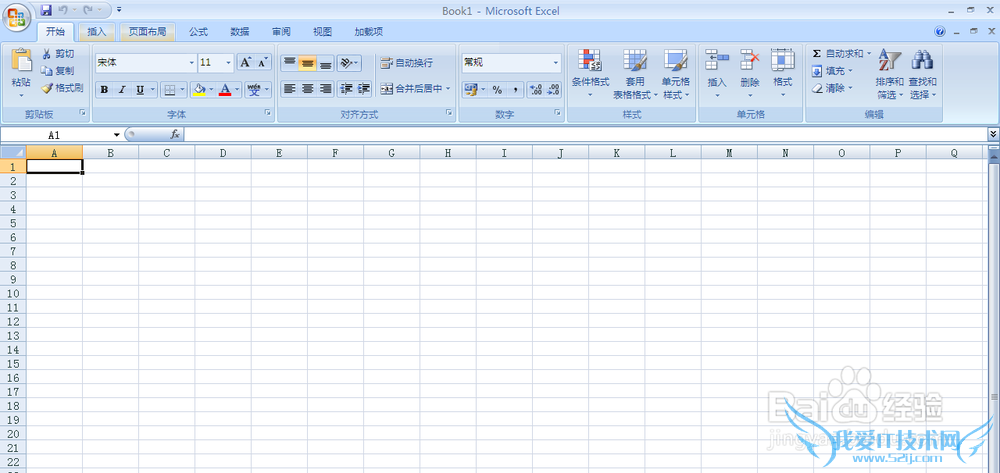Switch to the 公式 (Formulas) tab

198,31
